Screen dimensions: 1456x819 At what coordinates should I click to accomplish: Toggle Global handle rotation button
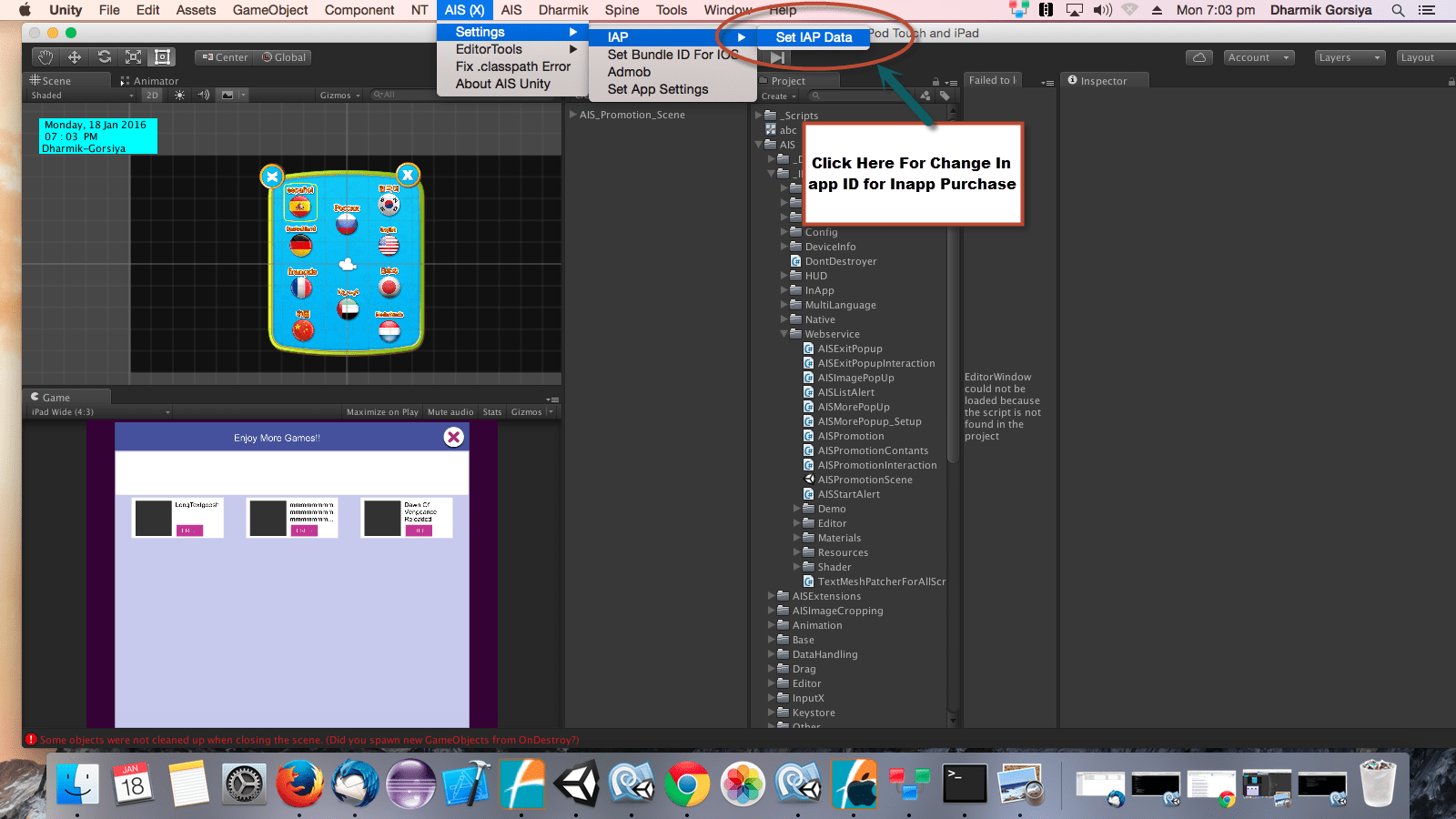tap(284, 57)
